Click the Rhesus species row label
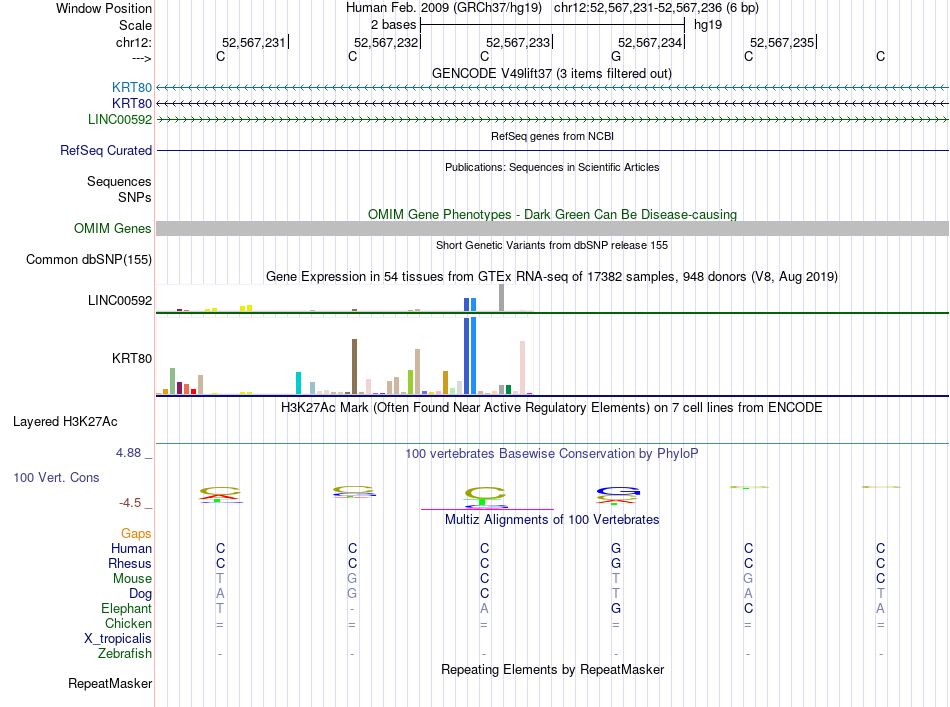The height and width of the screenshot is (707, 950). pos(130,563)
